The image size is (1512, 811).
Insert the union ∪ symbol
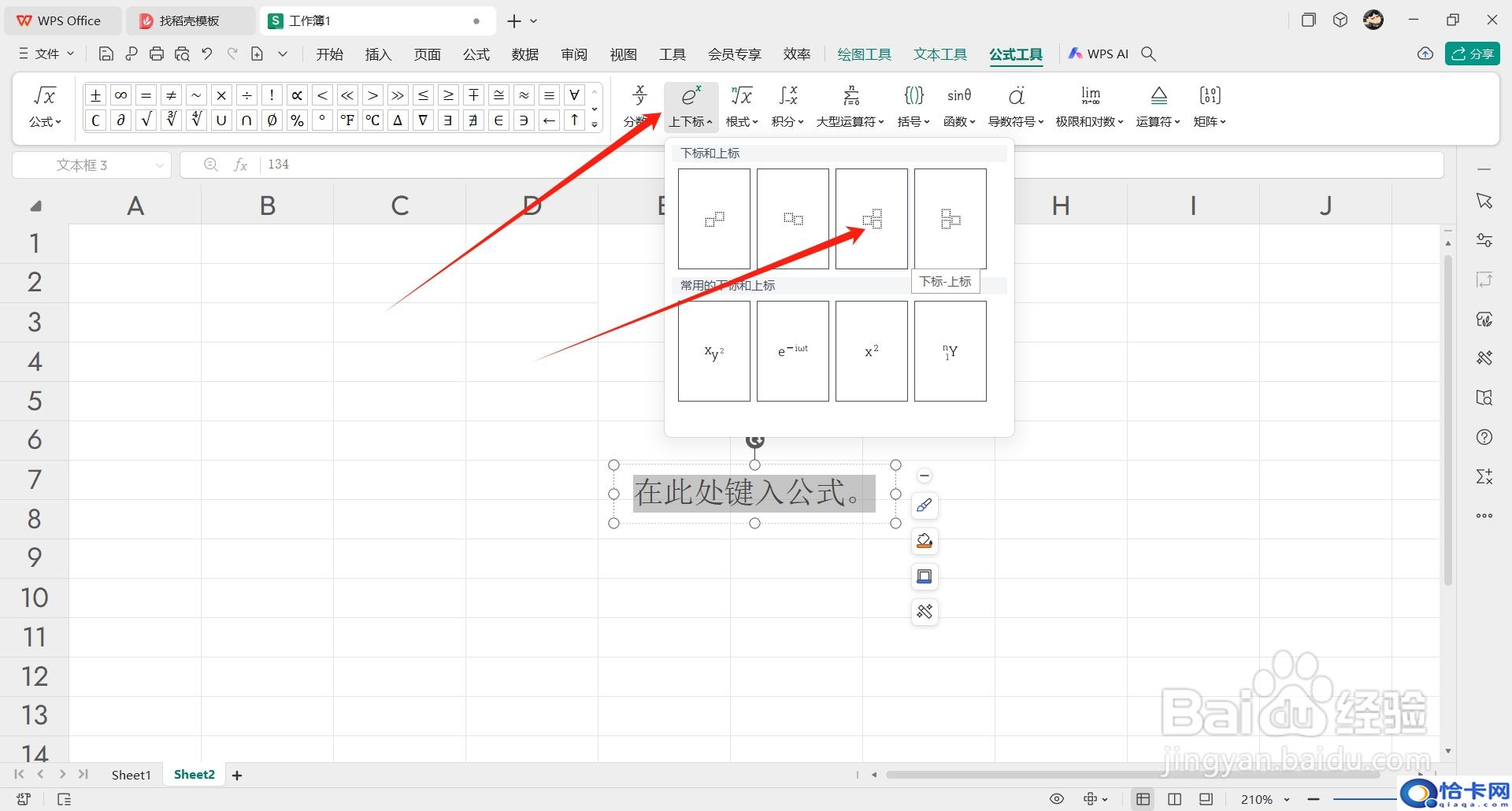221,120
